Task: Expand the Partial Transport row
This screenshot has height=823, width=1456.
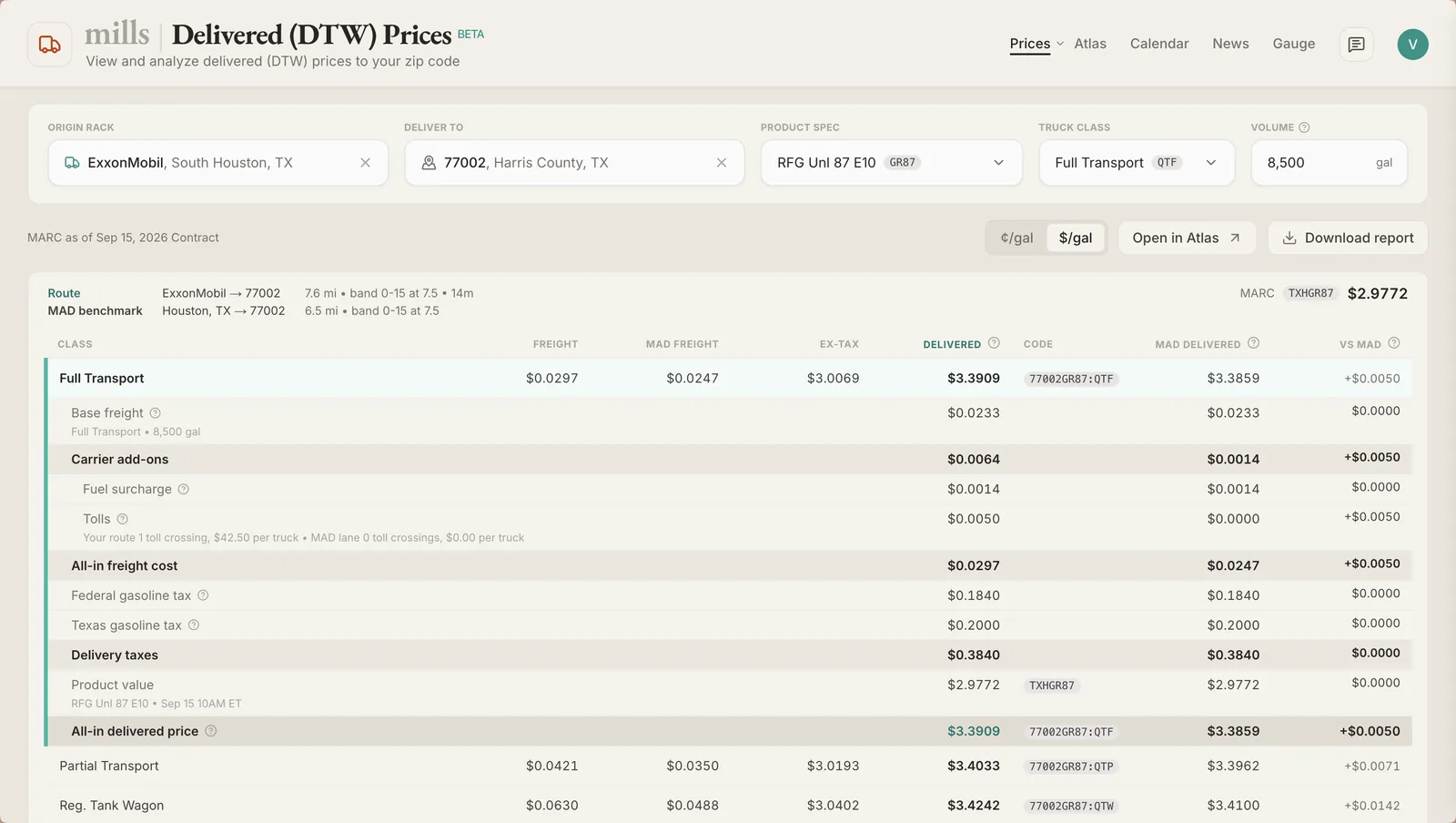Action: click(x=729, y=767)
